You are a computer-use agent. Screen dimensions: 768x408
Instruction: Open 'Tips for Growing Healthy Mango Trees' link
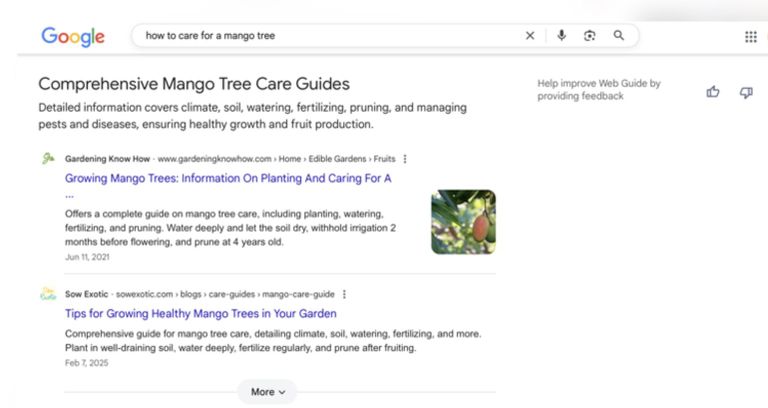click(x=200, y=314)
